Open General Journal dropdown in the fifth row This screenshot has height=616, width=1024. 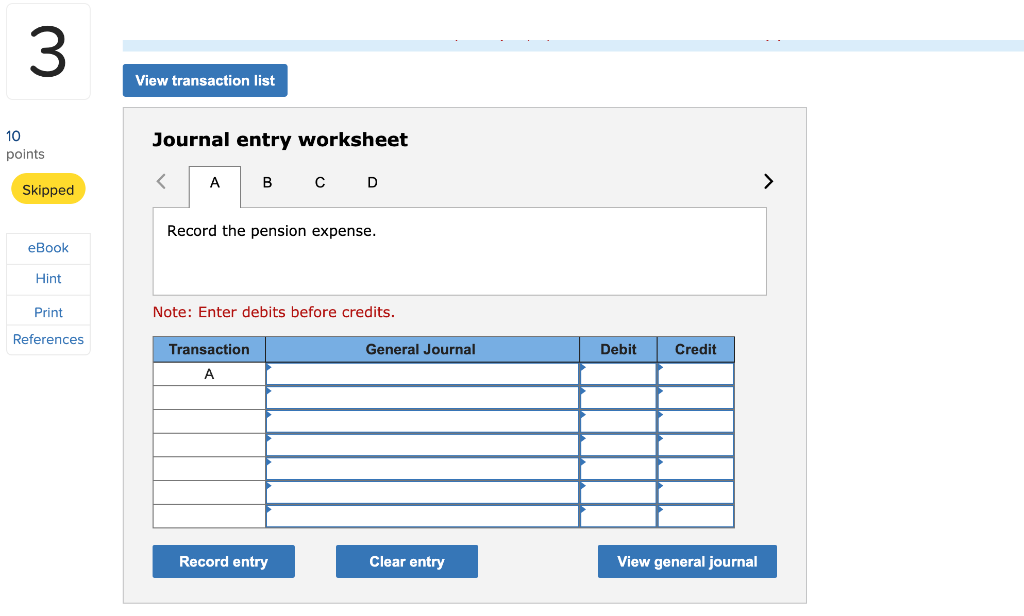[422, 468]
